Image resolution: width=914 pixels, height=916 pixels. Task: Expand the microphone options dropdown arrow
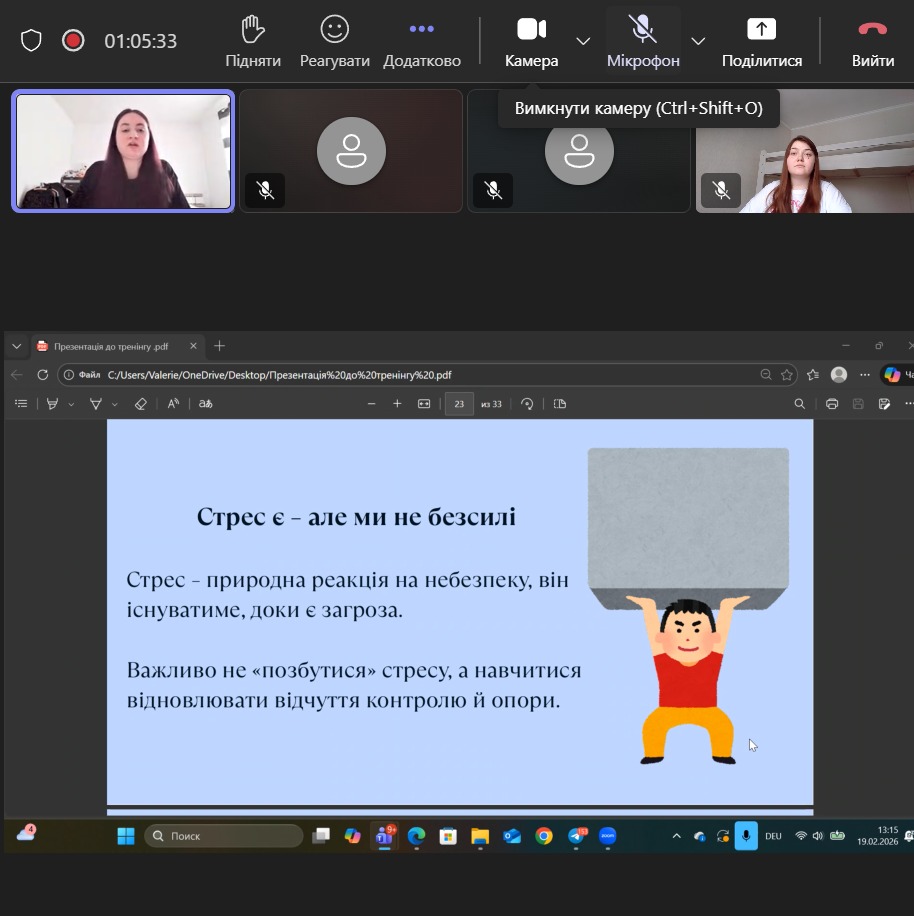(x=698, y=41)
